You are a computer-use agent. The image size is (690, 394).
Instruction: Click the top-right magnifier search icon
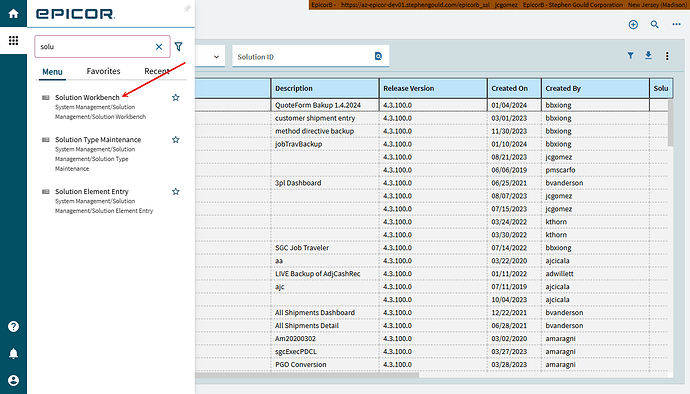point(655,25)
